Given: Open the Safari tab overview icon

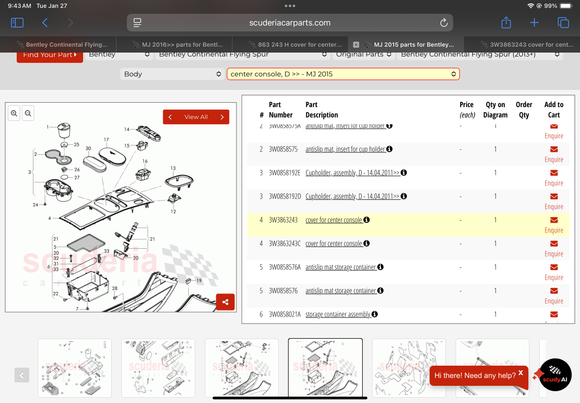Looking at the screenshot, I should point(563,23).
